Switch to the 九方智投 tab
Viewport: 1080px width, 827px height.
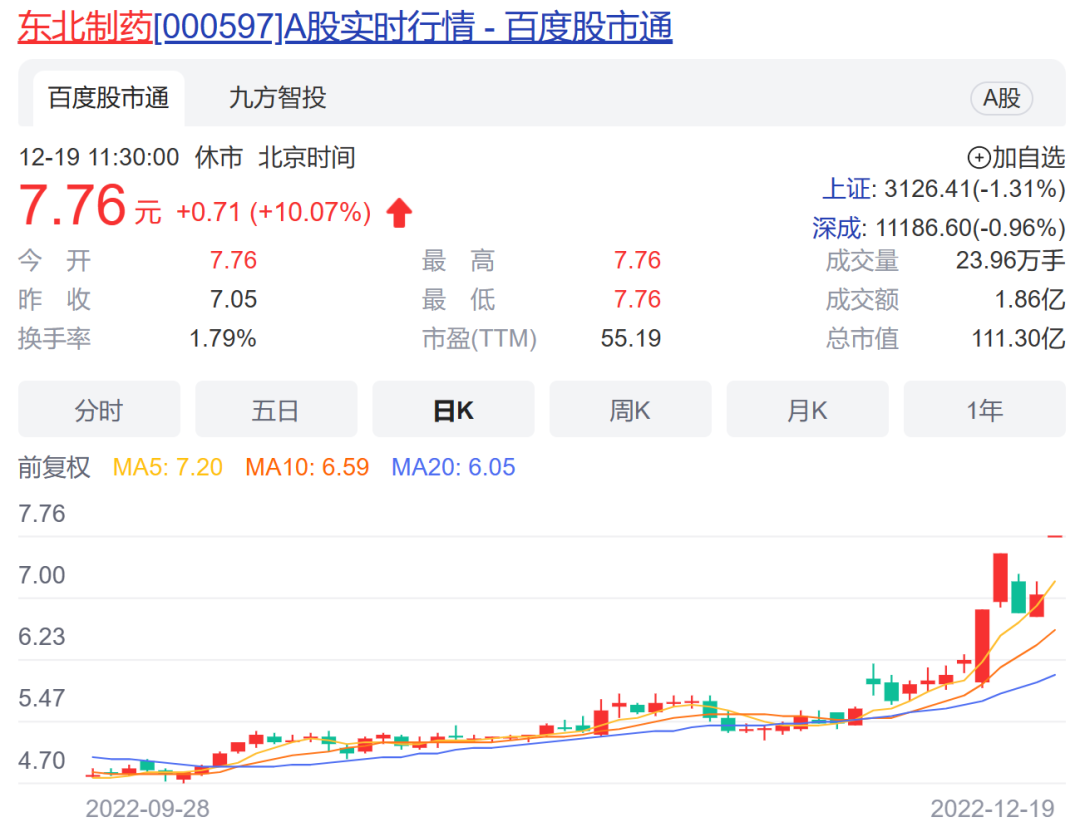(x=277, y=98)
